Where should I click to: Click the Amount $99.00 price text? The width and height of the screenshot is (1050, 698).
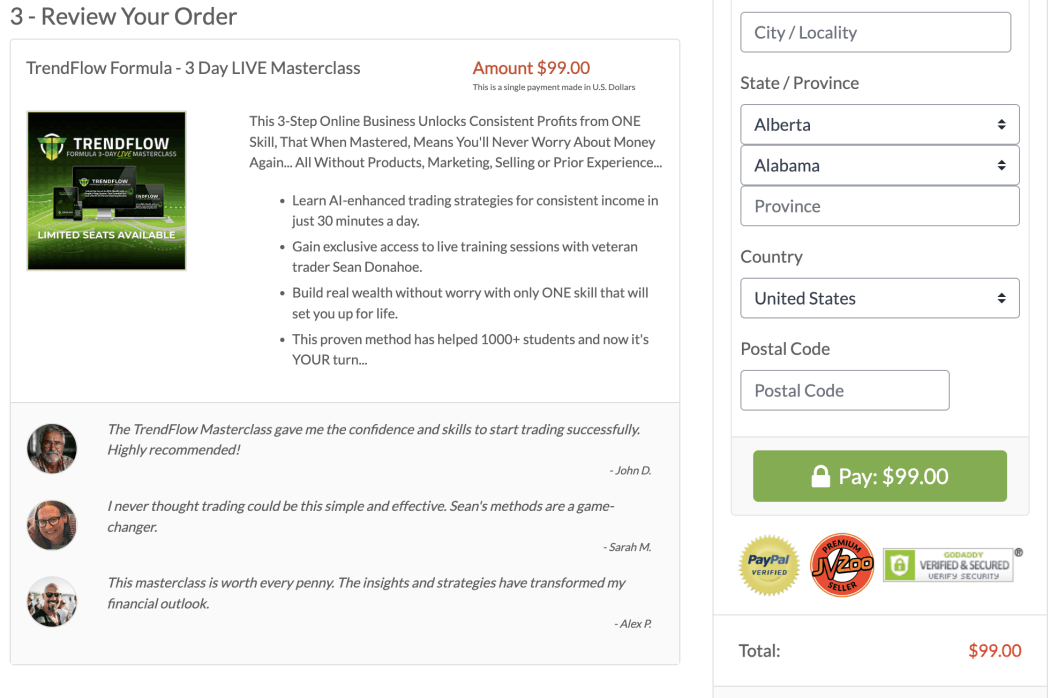click(x=531, y=68)
